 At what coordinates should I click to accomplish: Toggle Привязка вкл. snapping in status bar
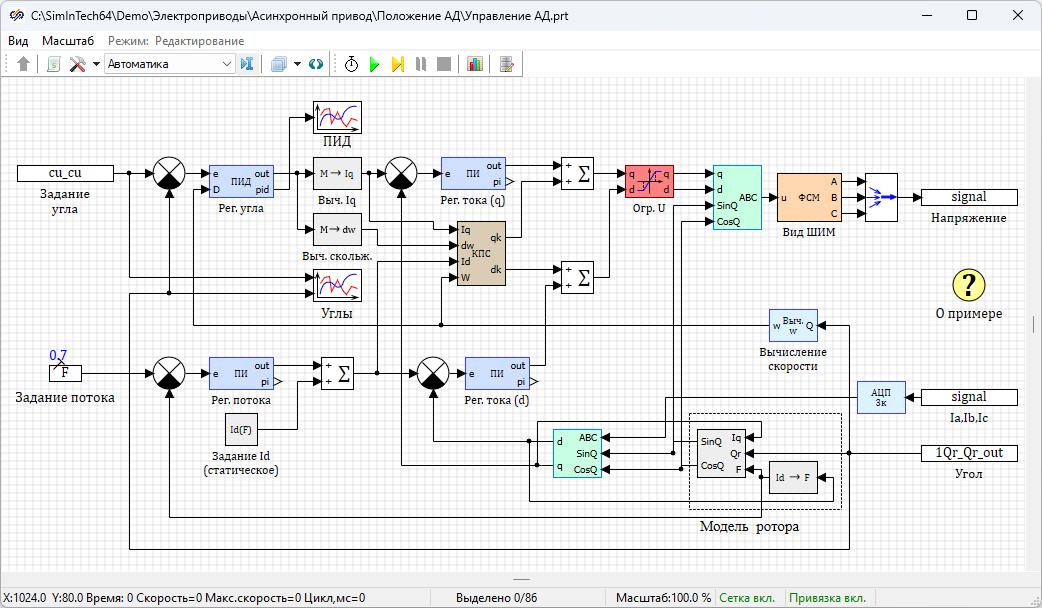click(827, 598)
